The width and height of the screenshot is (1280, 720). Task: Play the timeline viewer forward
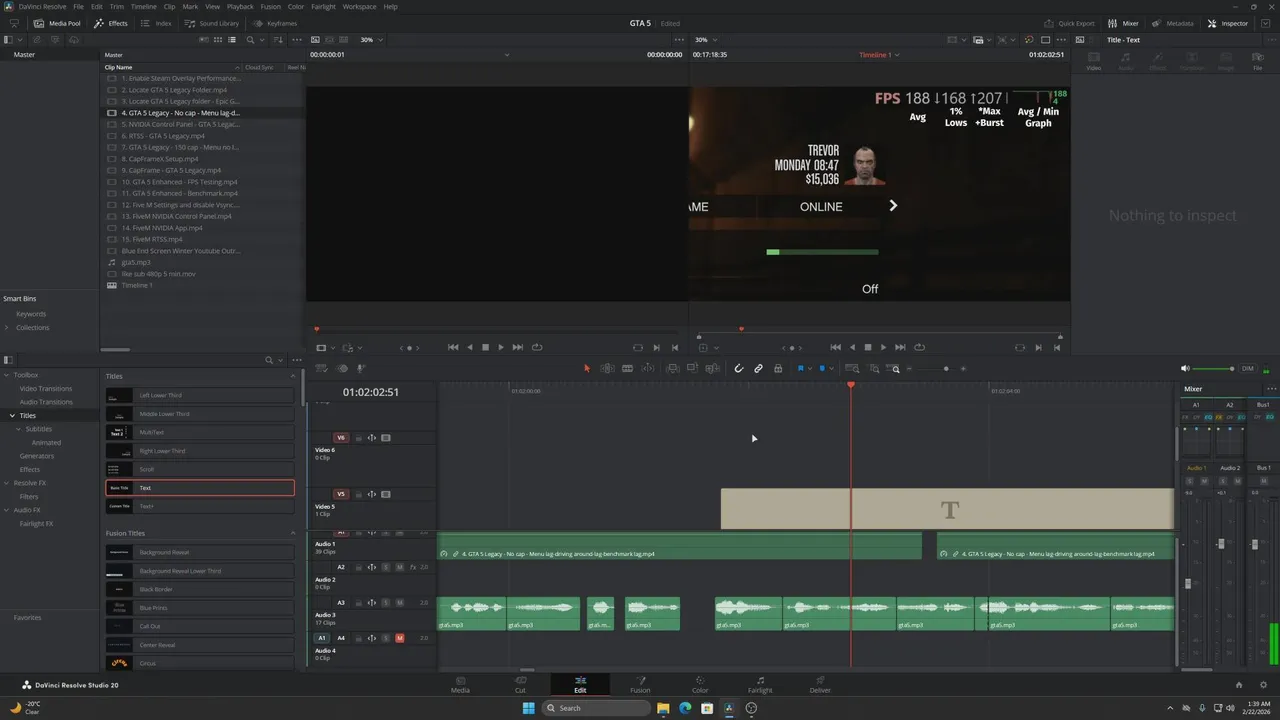(883, 347)
